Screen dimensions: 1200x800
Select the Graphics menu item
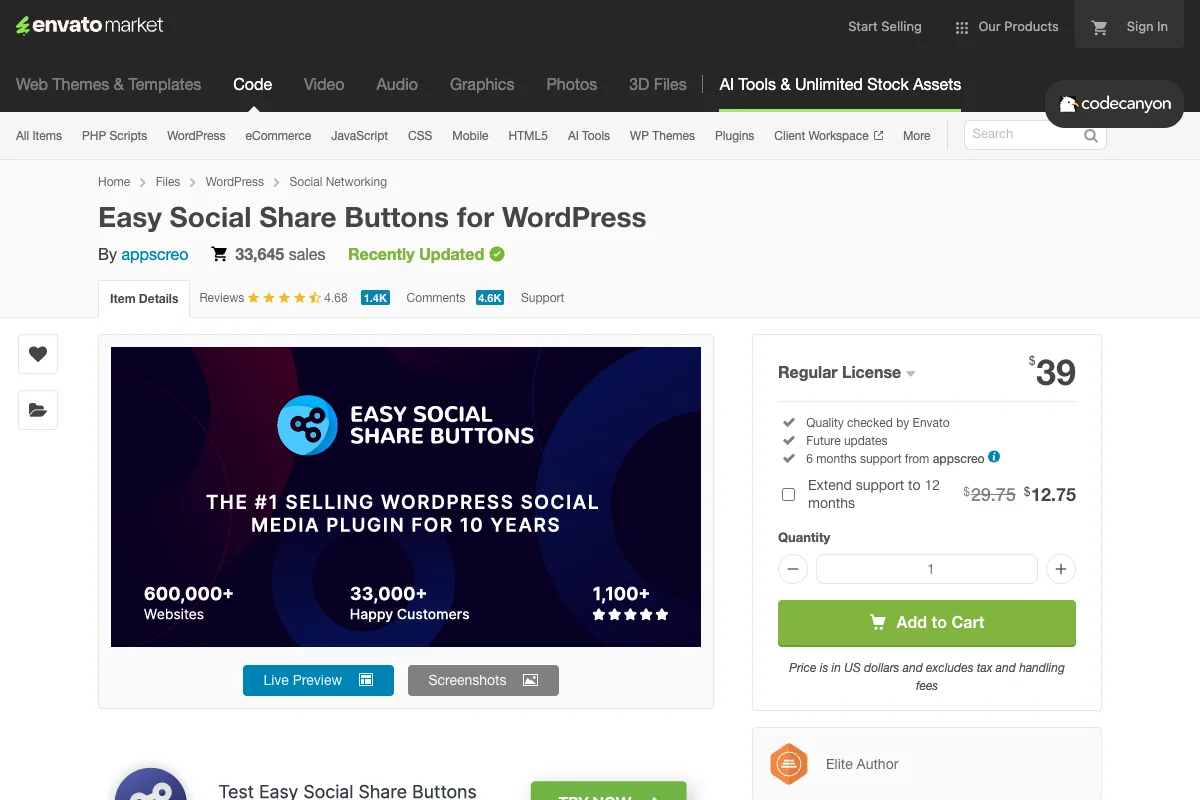coord(482,85)
